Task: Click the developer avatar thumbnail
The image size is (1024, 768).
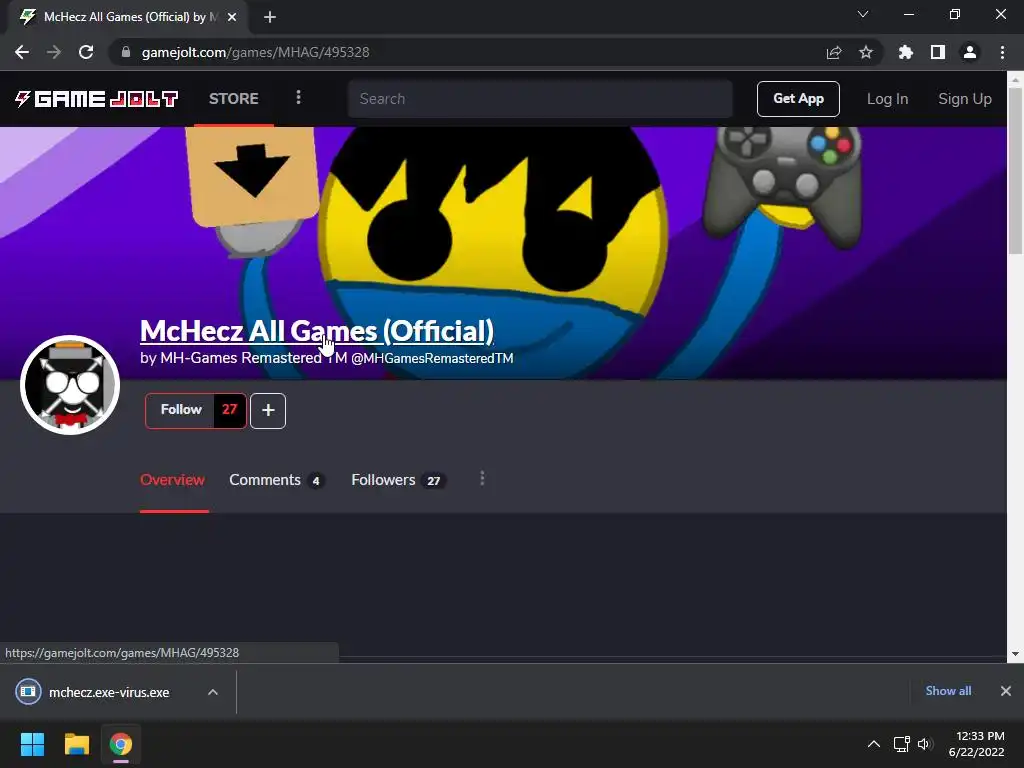Action: (70, 385)
